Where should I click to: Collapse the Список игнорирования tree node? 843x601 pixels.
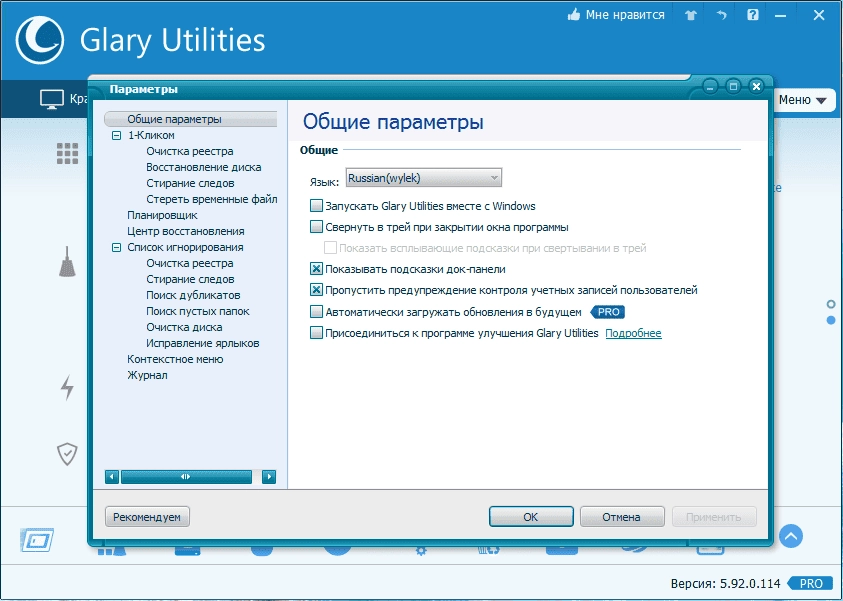pyautogui.click(x=117, y=247)
